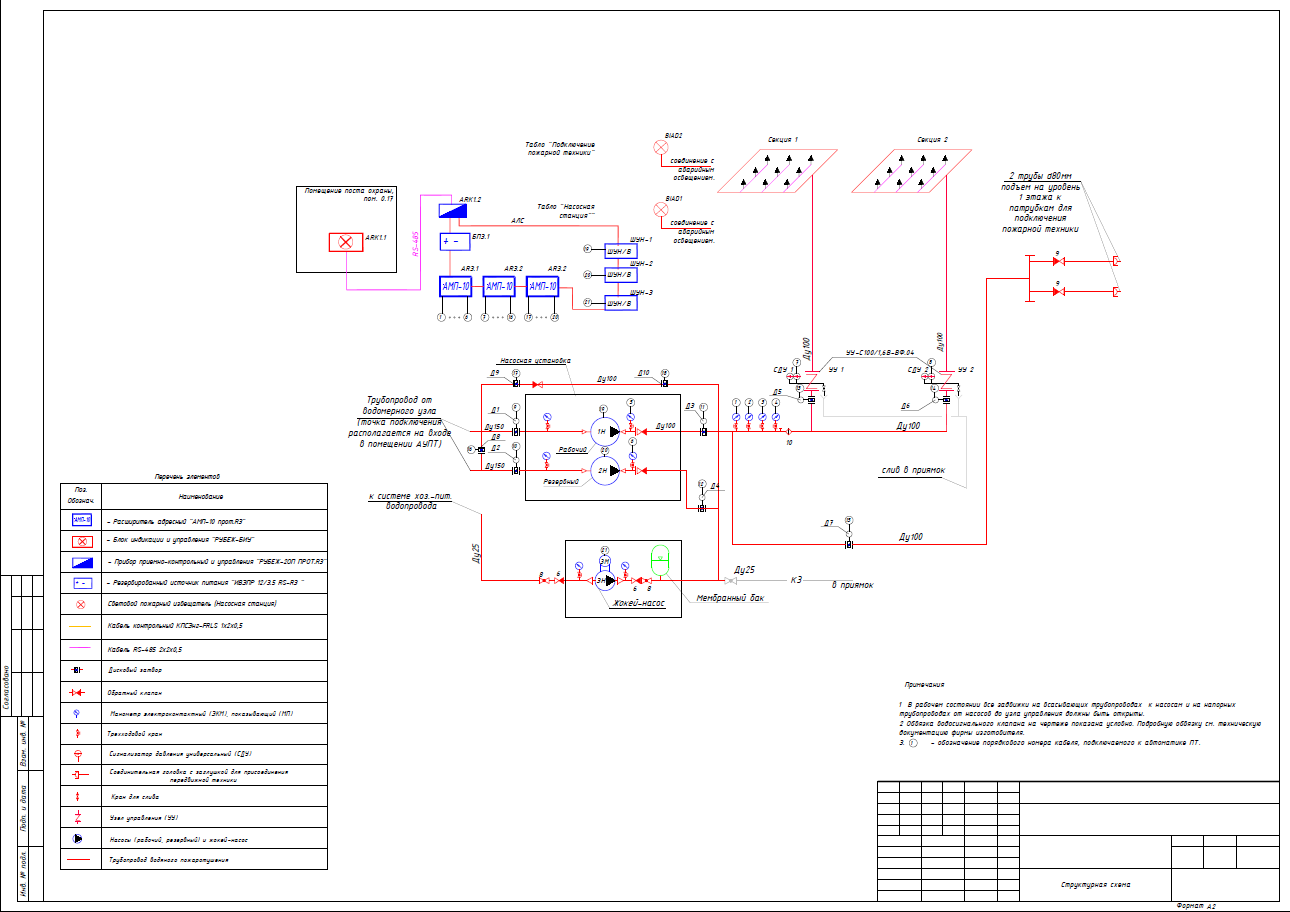Screen dimensions: 1290x912
Task: Click the BIAD2 light annunciator symbol
Action: click(659, 147)
